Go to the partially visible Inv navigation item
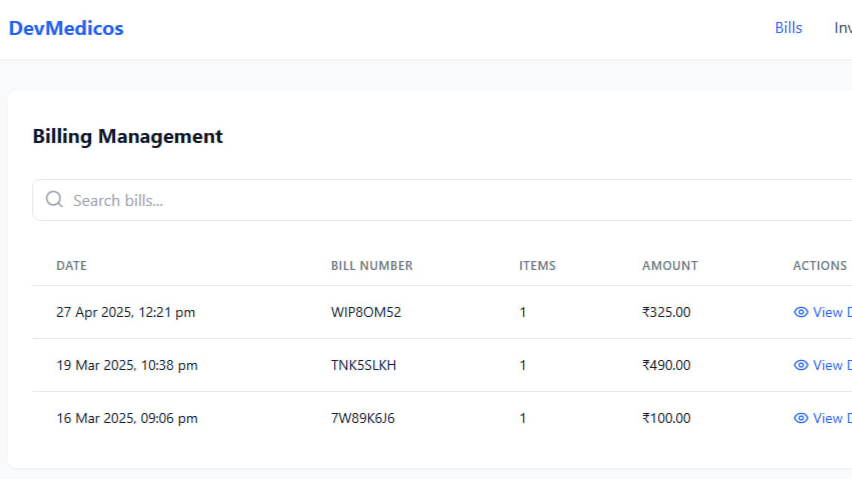 click(x=842, y=28)
